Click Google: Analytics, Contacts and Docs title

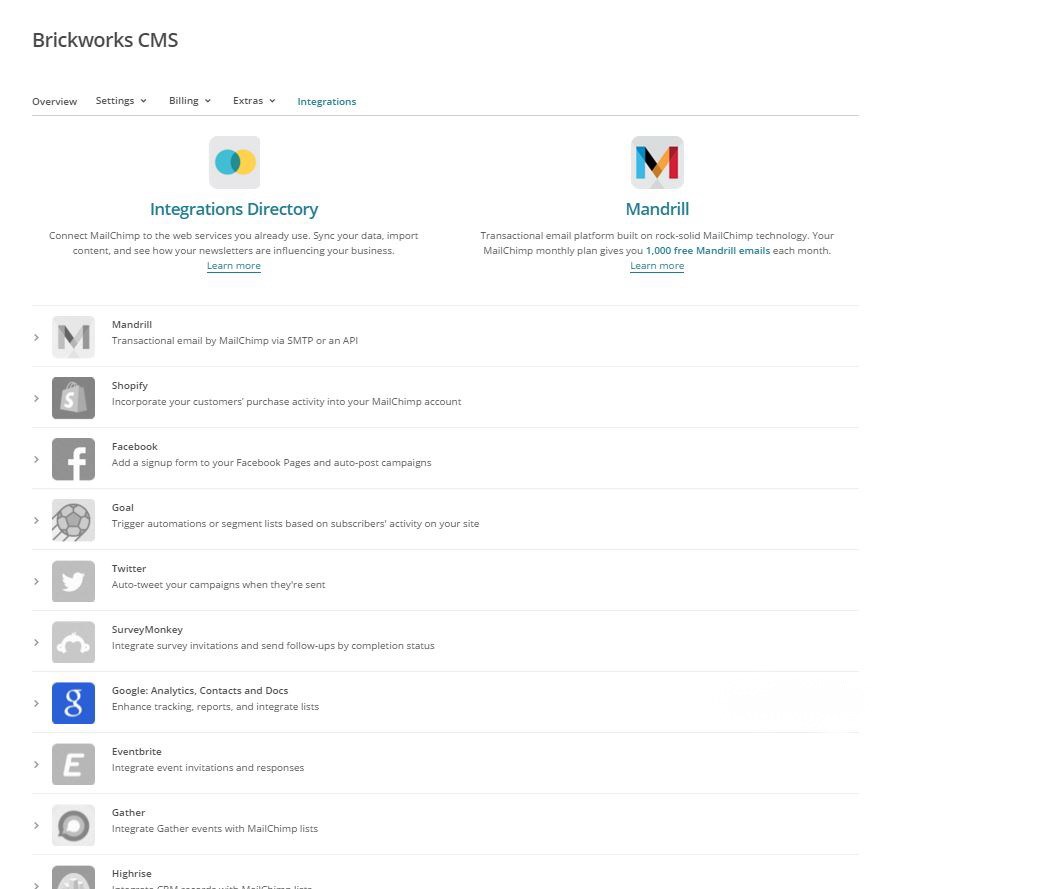(x=200, y=690)
